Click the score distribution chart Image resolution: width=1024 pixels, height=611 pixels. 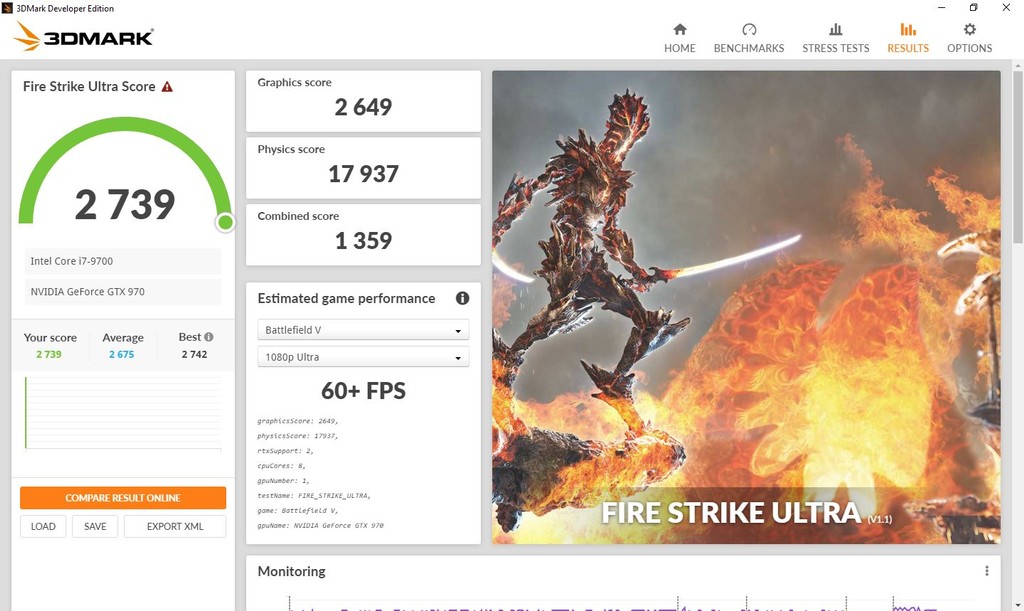(x=123, y=413)
